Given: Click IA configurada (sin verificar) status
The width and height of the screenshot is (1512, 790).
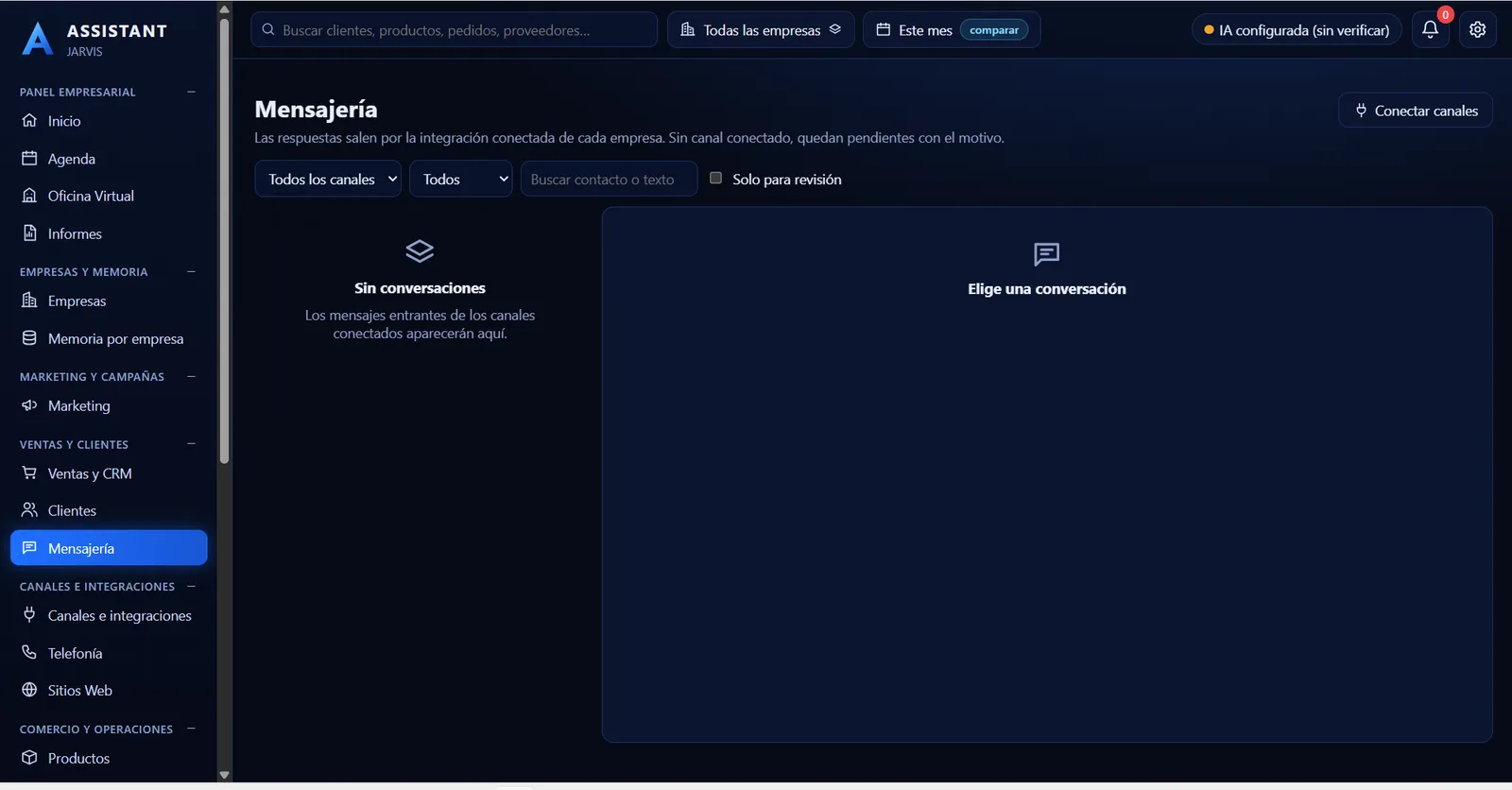Looking at the screenshot, I should pos(1297,29).
